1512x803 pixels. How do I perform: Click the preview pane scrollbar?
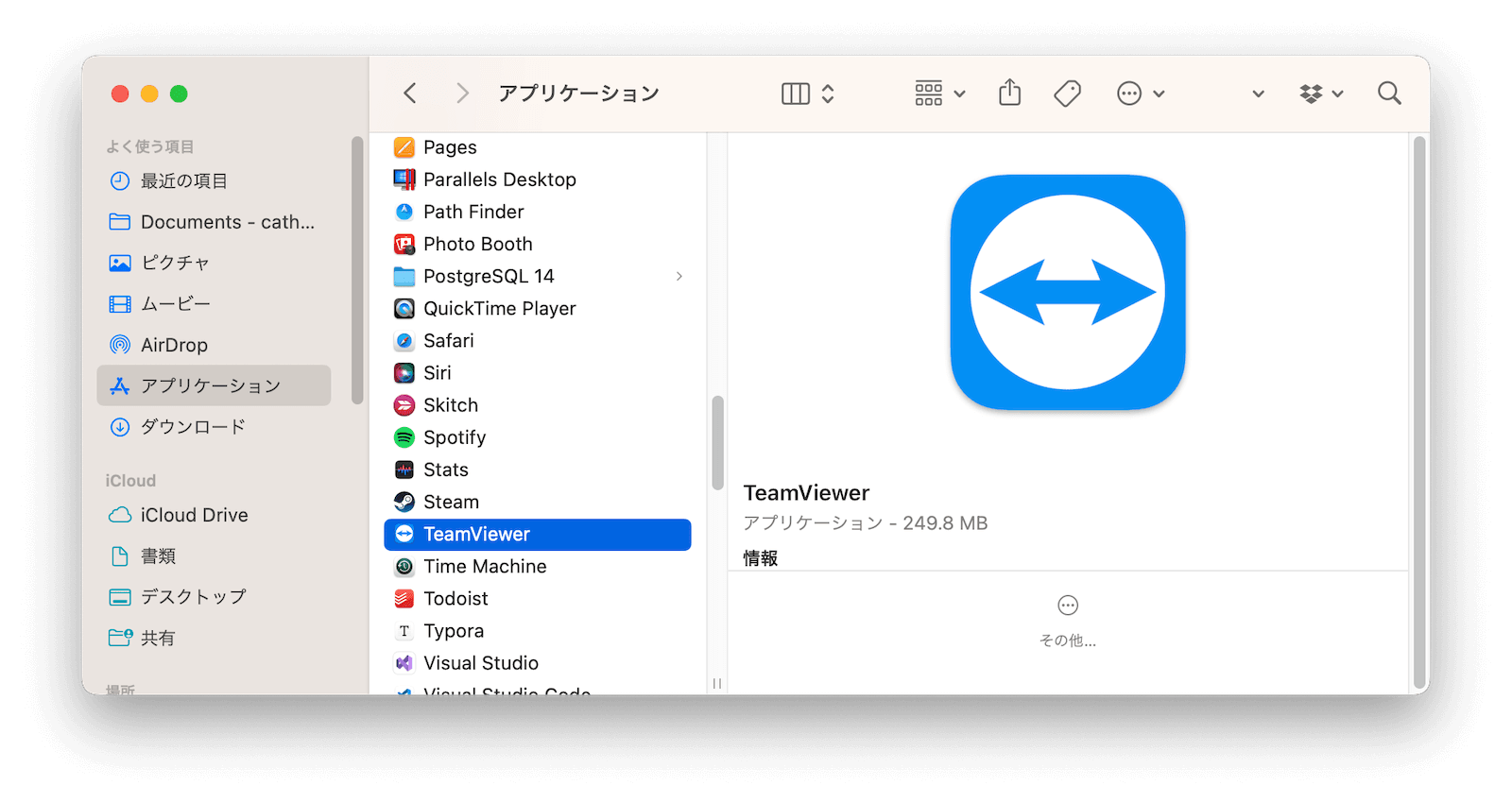click(1419, 413)
